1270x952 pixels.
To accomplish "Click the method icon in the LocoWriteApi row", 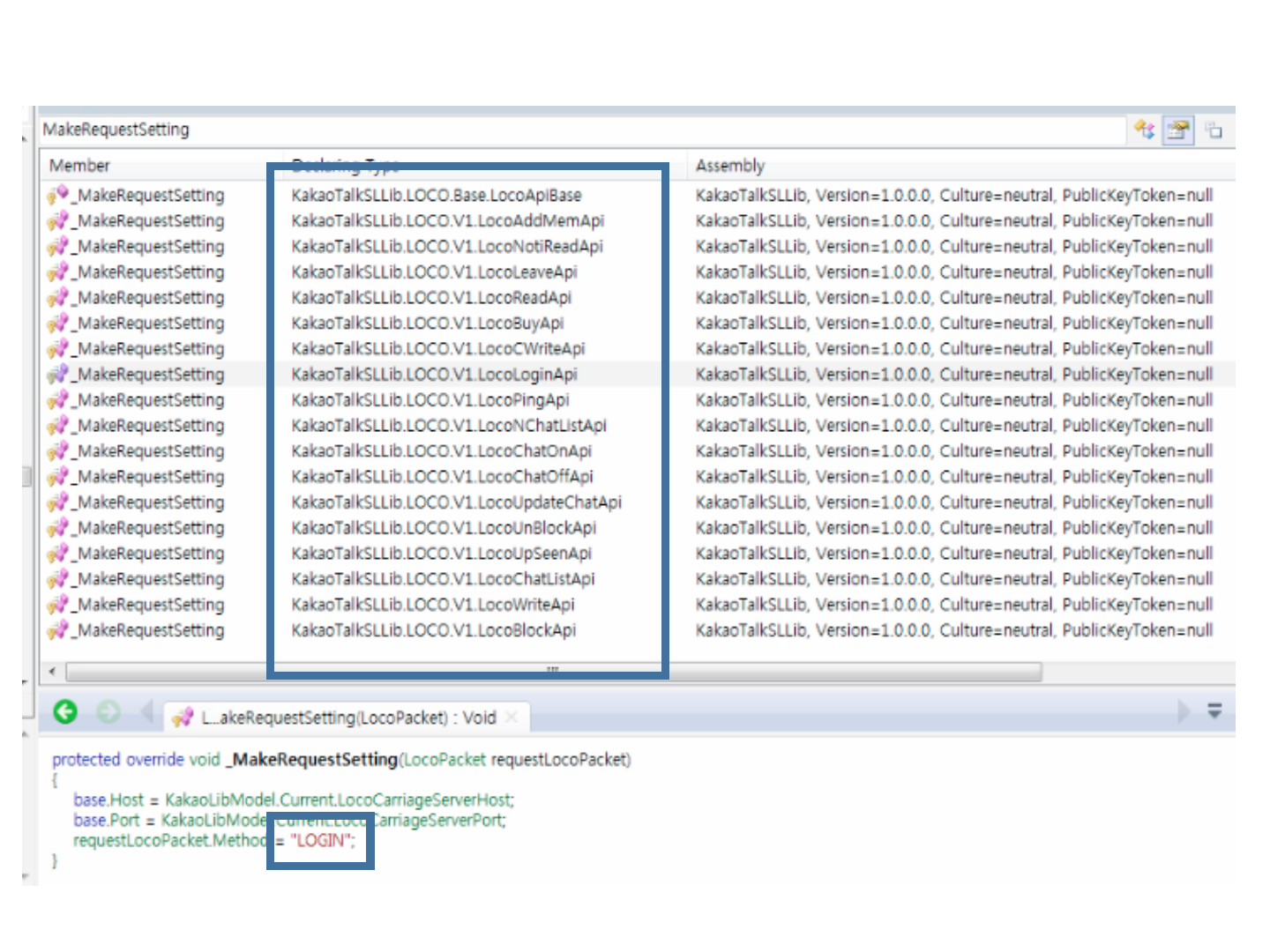I will click(x=58, y=604).
